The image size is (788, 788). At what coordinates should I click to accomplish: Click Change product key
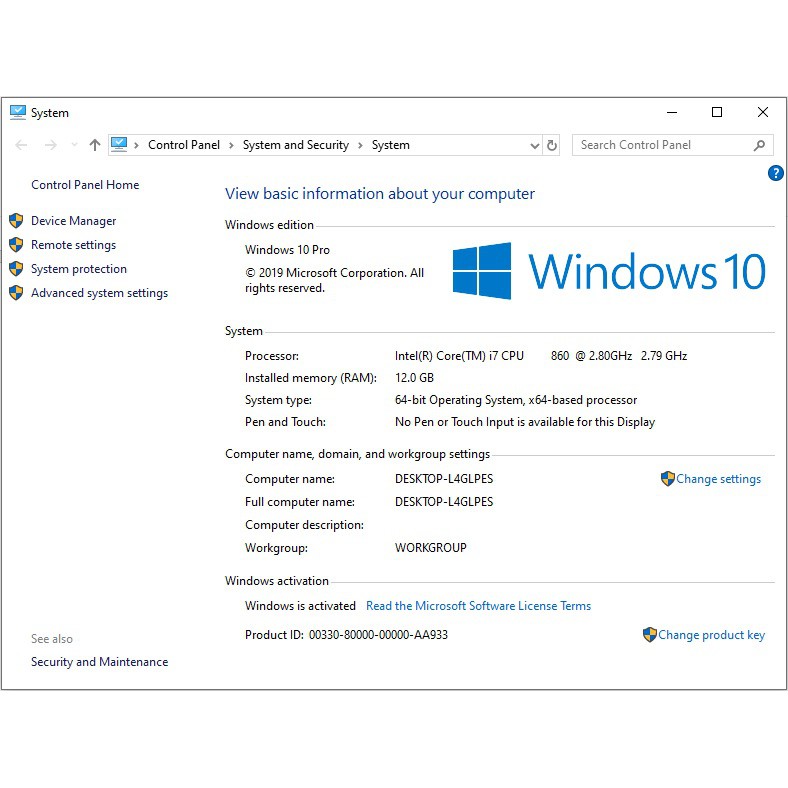pyautogui.click(x=710, y=635)
